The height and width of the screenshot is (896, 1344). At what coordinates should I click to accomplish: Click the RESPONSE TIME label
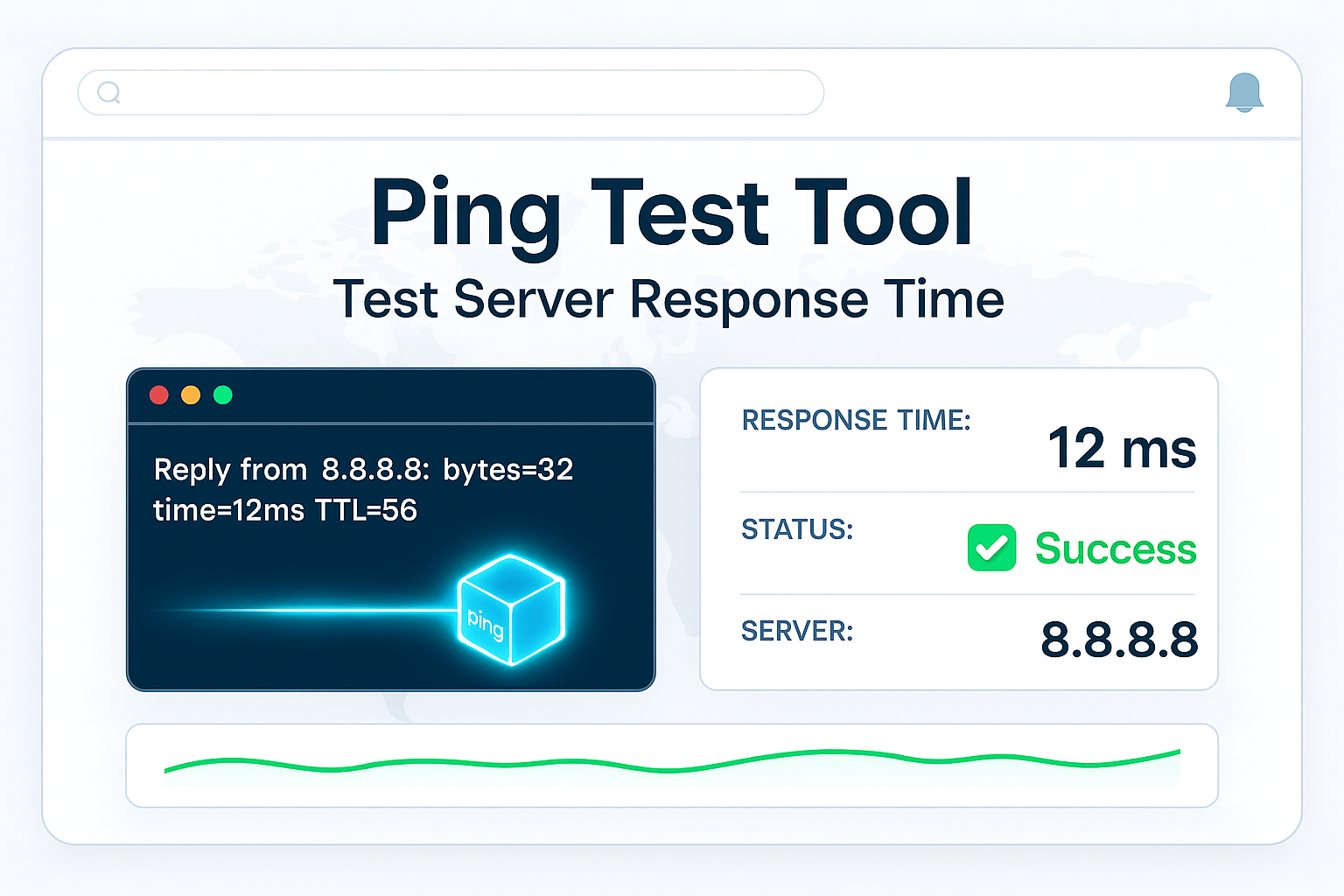[x=856, y=421]
